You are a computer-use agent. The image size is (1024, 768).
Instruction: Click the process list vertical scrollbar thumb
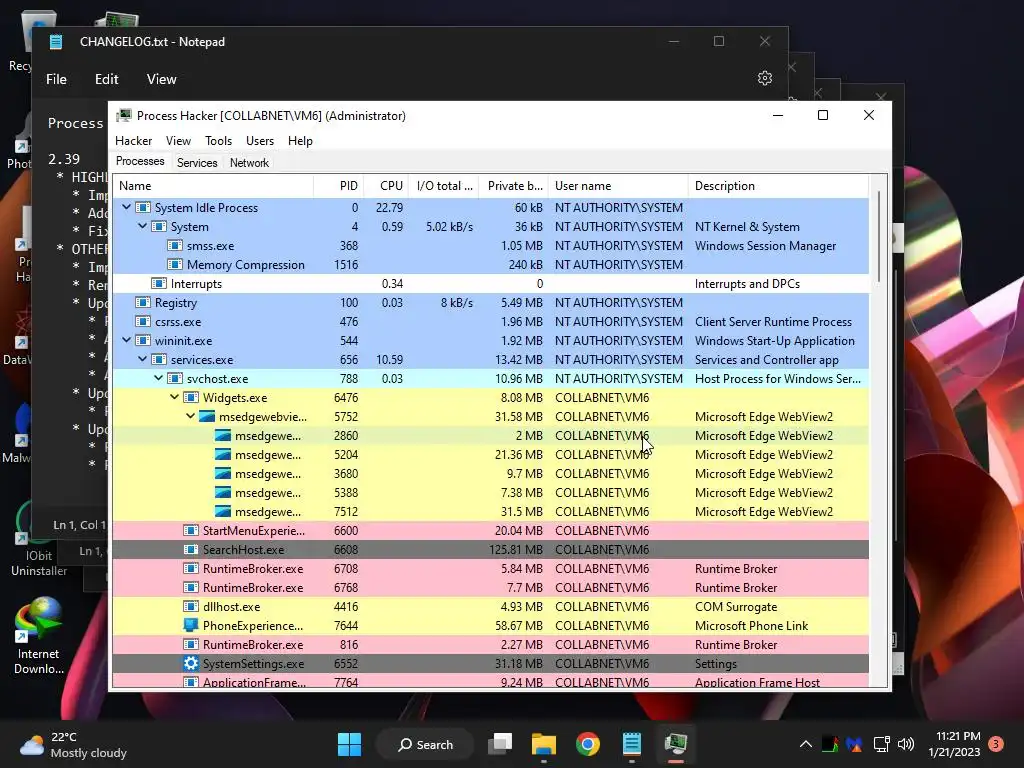click(879, 236)
